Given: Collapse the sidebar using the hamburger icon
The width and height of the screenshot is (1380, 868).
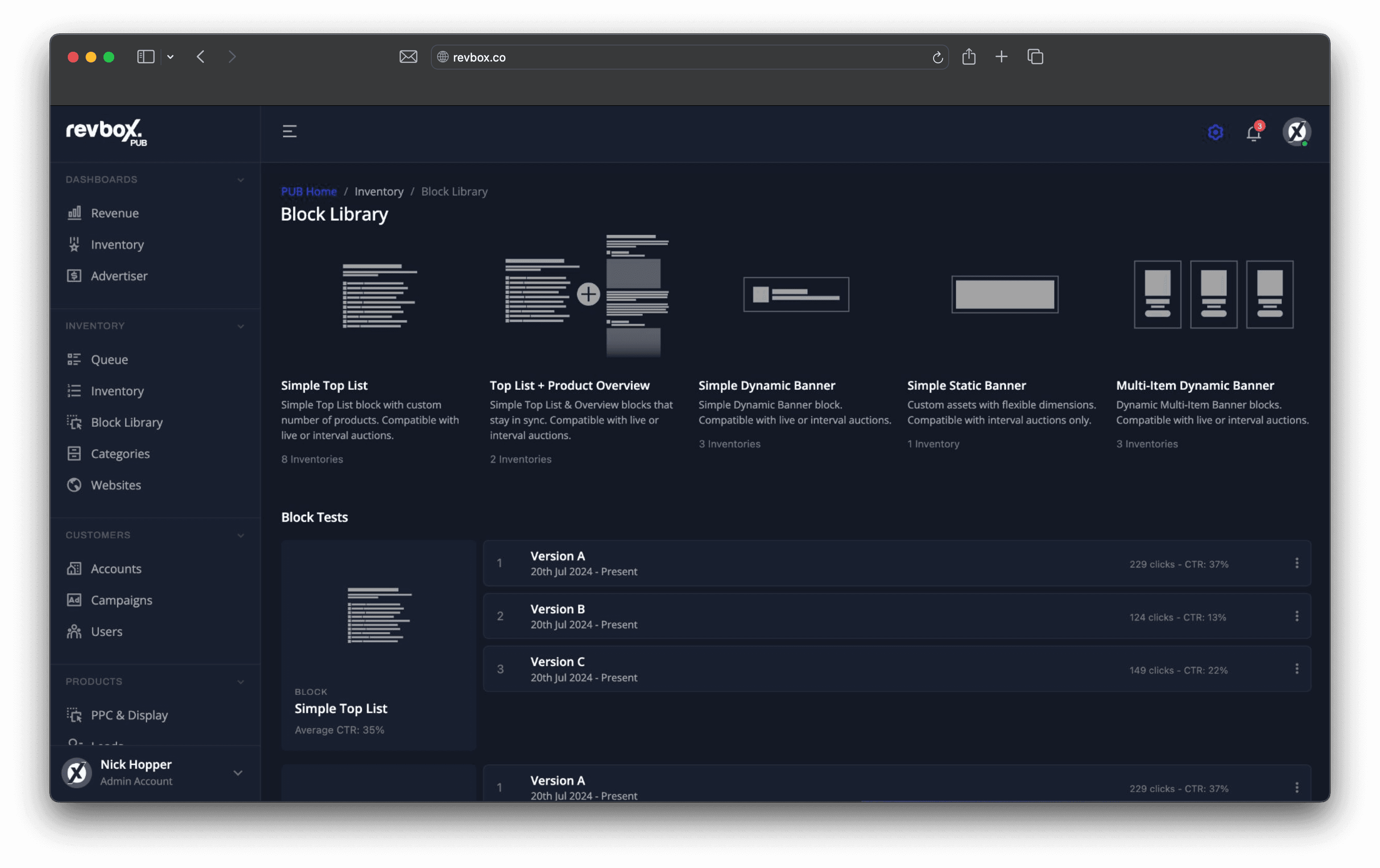Looking at the screenshot, I should click(x=289, y=131).
